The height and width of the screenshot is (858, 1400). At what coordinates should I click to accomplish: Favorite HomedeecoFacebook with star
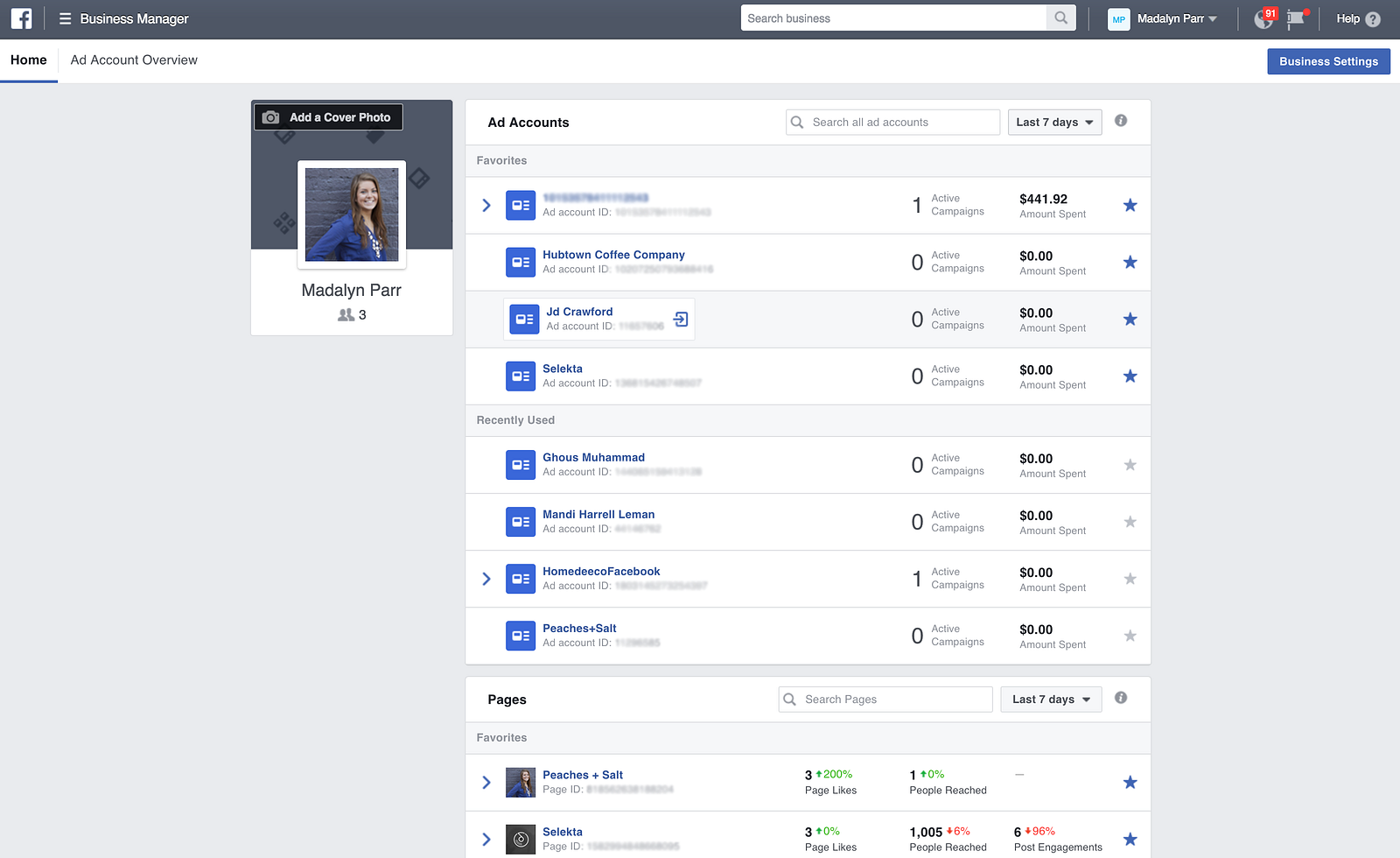[1130, 579]
